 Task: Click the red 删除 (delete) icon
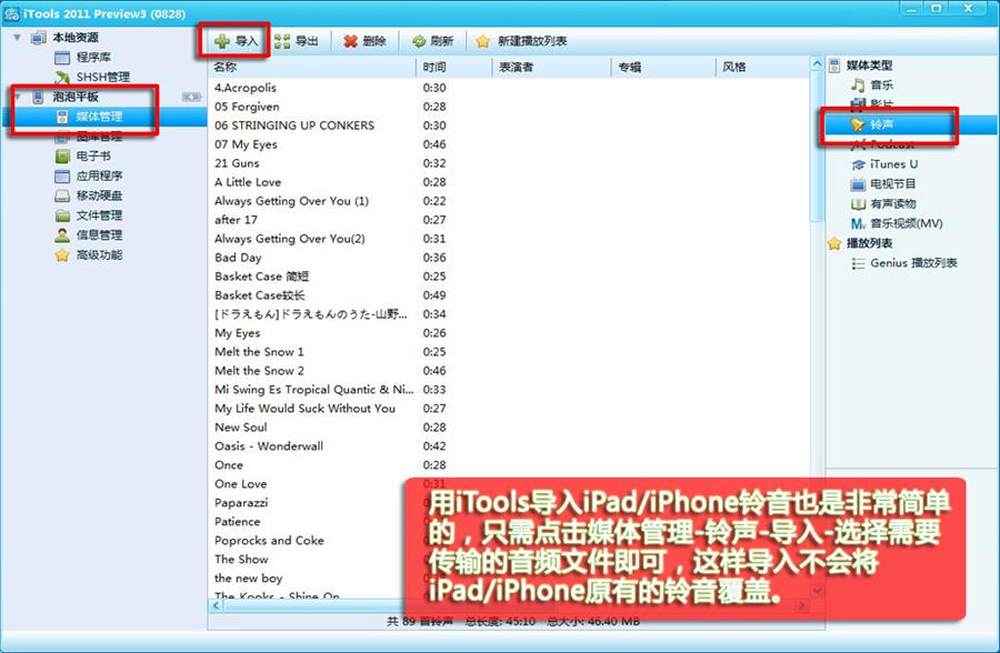point(350,41)
